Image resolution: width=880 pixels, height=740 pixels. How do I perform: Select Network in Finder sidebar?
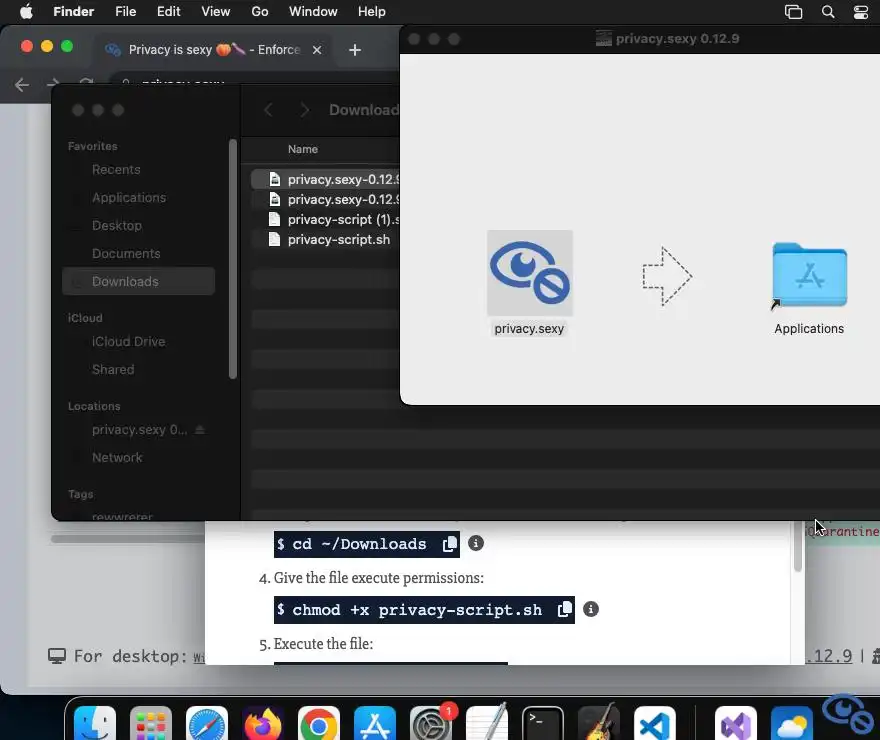click(x=139, y=458)
